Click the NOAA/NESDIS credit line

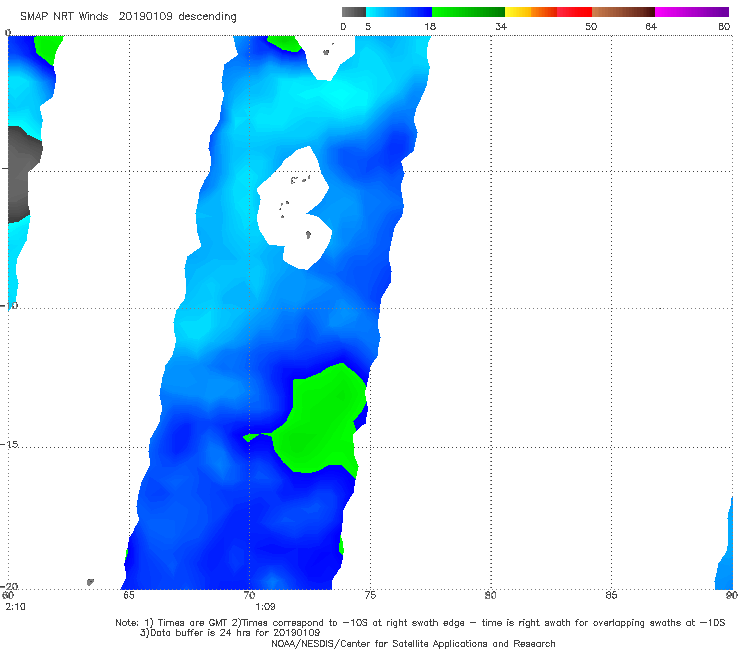pos(413,643)
